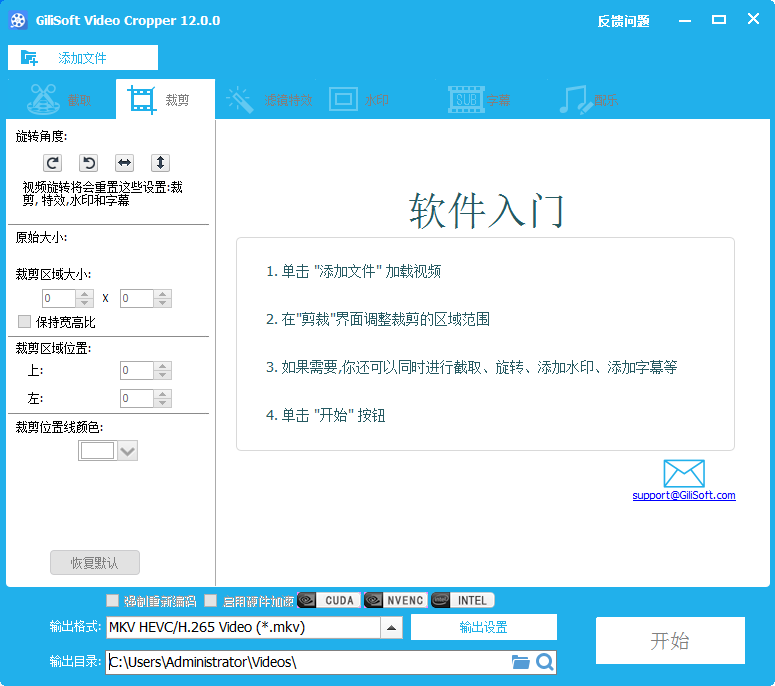The image size is (775, 686).
Task: Flip video vertically
Action: [x=160, y=163]
